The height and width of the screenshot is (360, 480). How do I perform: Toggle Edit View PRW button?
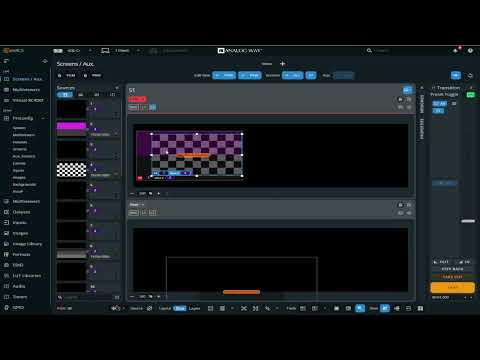(250, 76)
